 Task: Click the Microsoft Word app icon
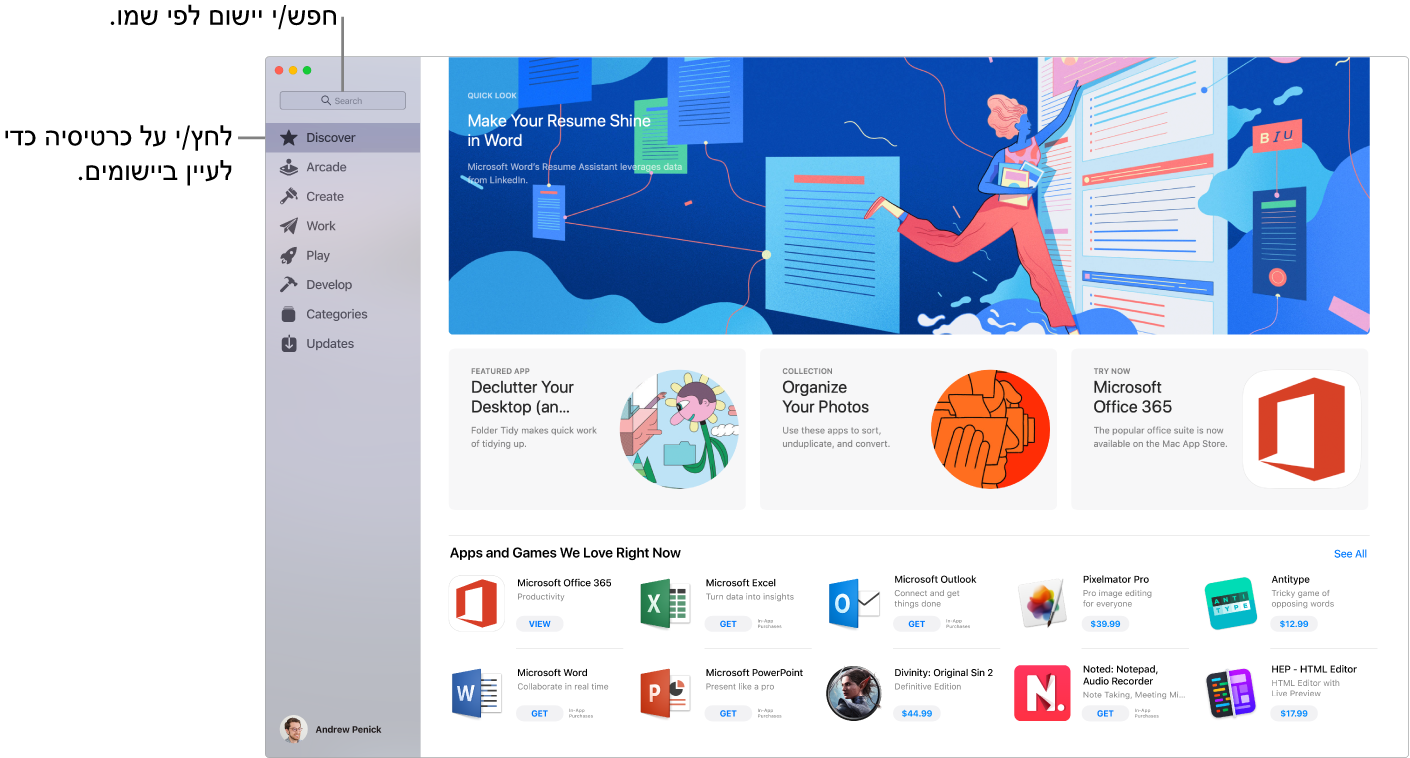pos(476,693)
